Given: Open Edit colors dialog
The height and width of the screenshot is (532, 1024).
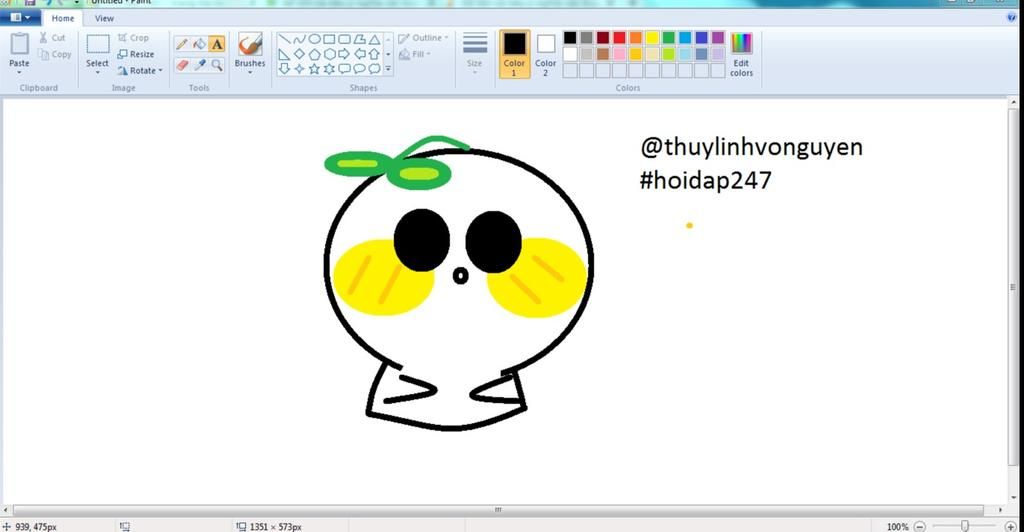Looking at the screenshot, I should pyautogui.click(x=741, y=54).
